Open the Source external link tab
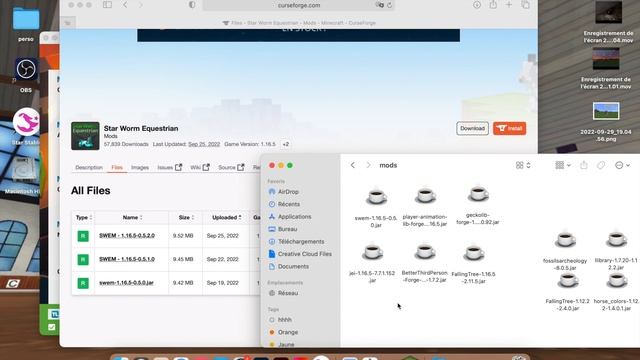Viewport: 640px width, 360px height. click(231, 167)
